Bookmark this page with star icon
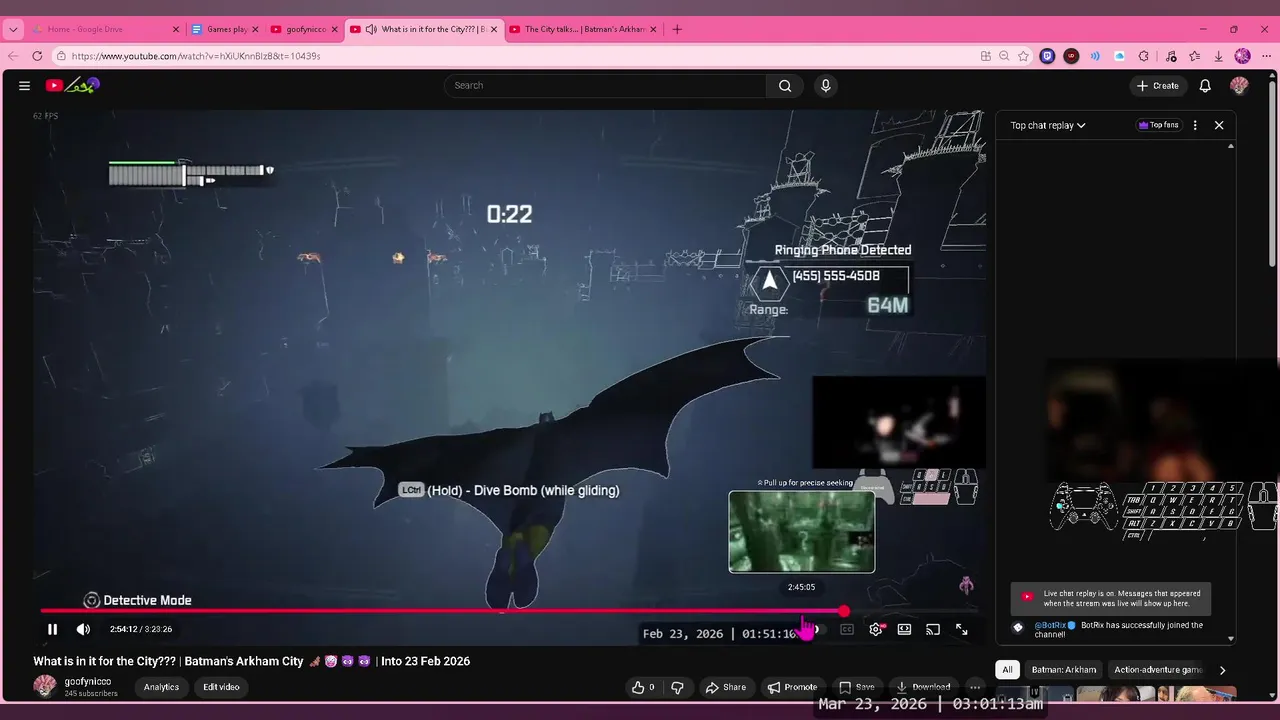 pos(1023,56)
